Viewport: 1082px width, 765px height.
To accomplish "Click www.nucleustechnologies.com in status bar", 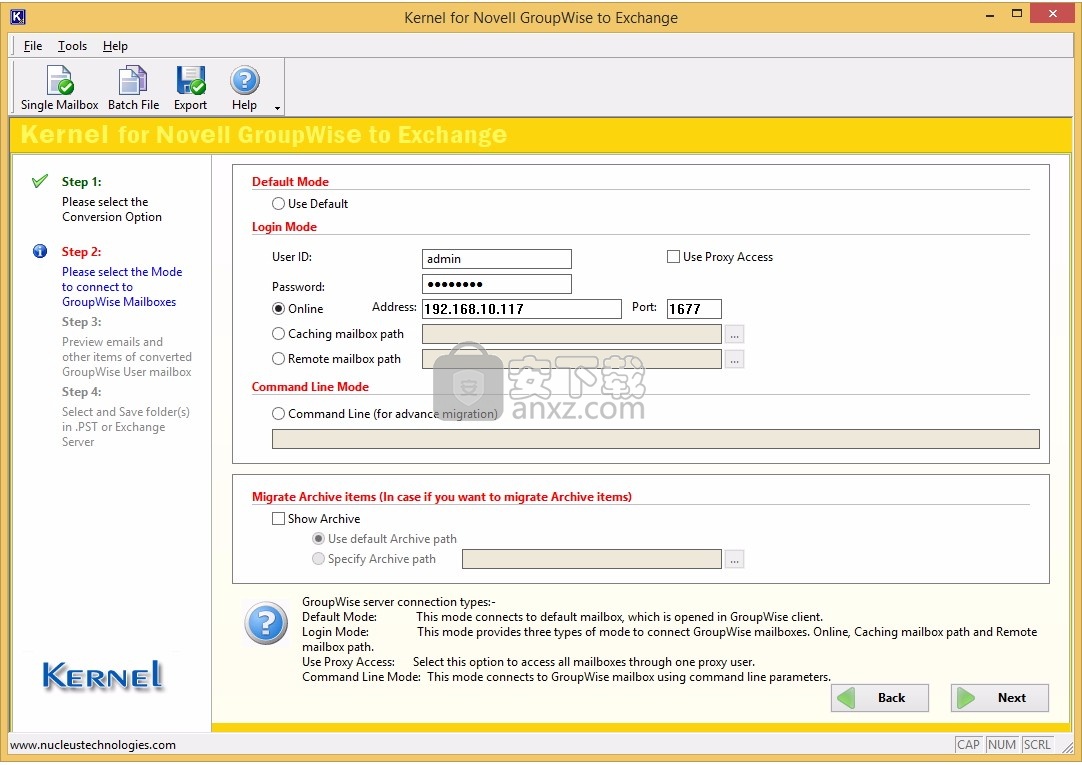I will pyautogui.click(x=93, y=745).
